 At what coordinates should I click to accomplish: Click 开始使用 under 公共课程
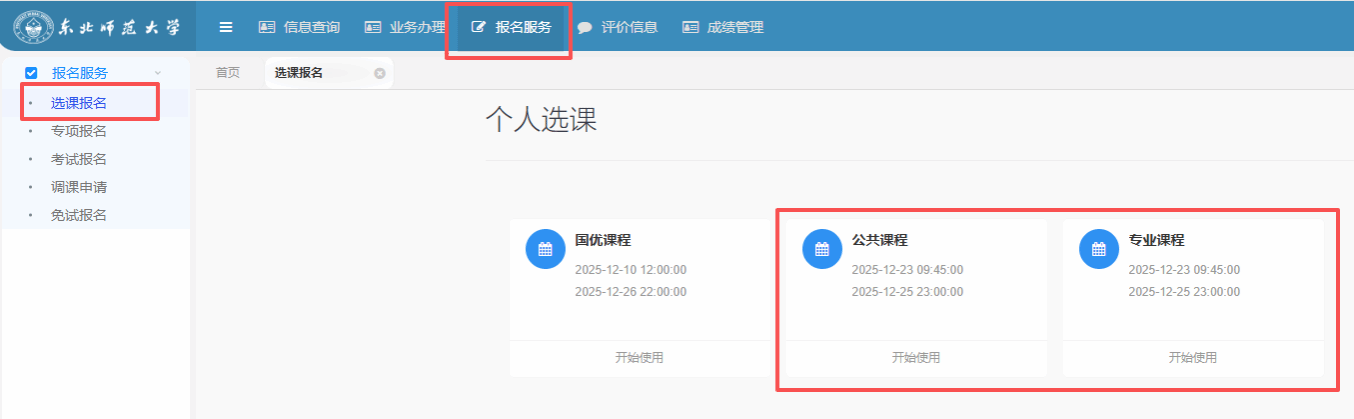point(915,358)
